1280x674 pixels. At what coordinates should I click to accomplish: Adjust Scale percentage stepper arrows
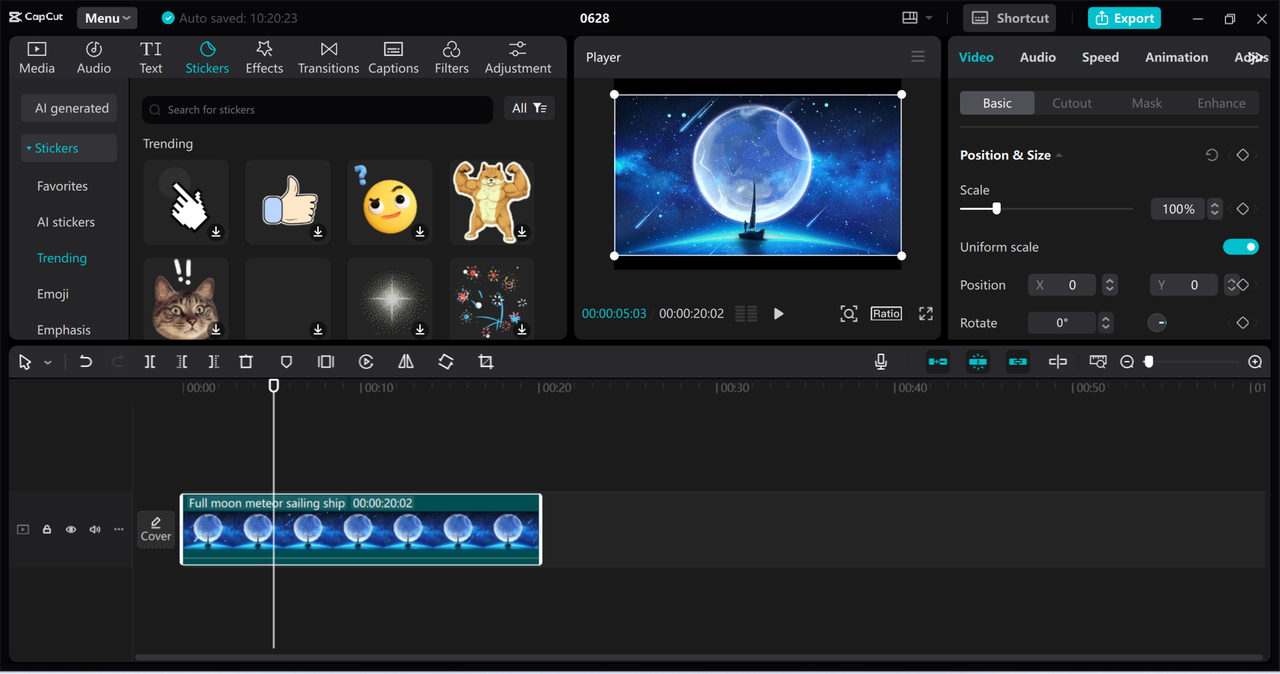1215,209
